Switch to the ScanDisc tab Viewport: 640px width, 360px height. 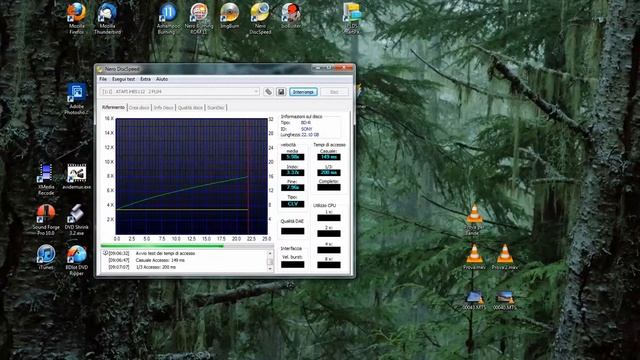point(216,108)
